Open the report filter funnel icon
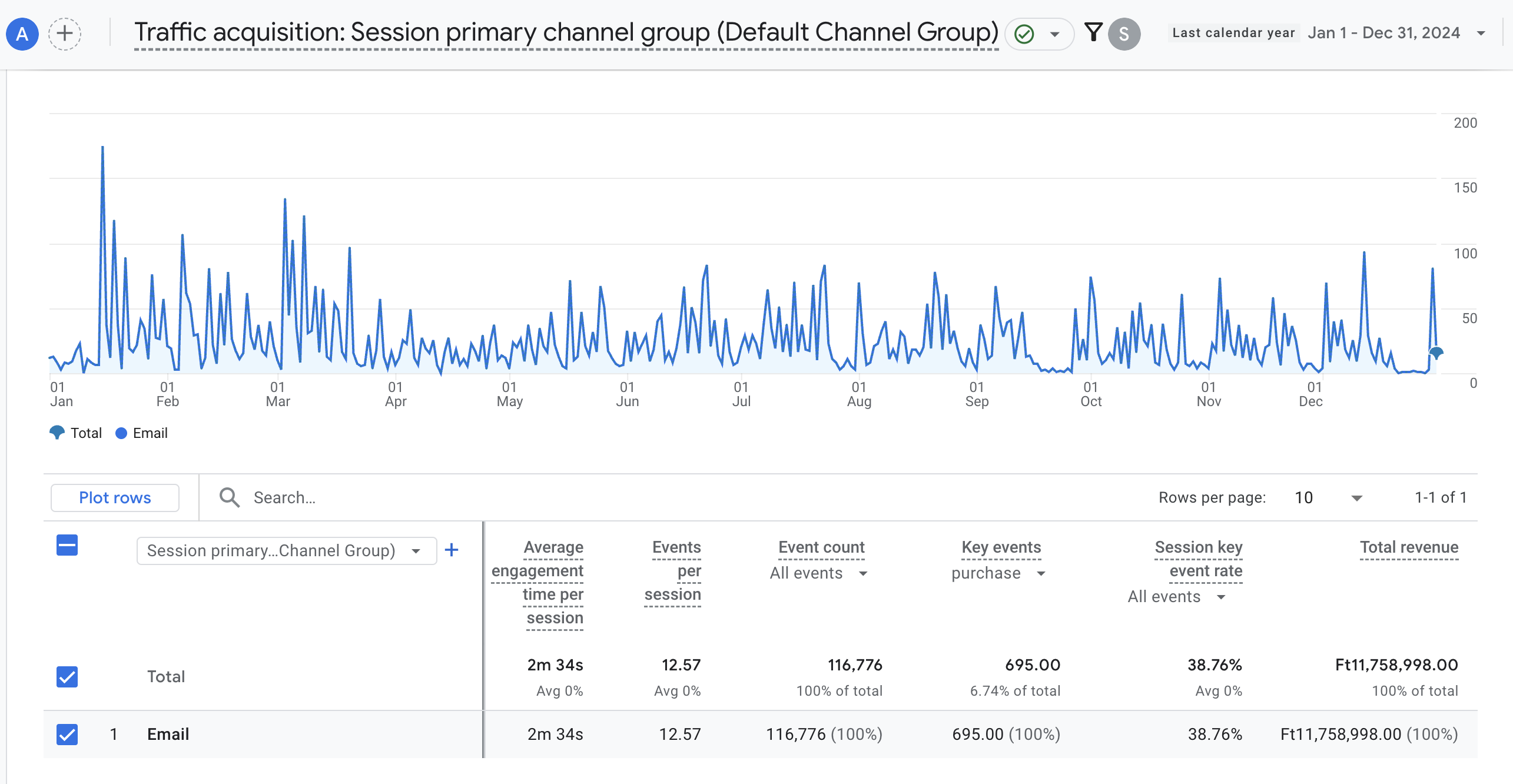Screen dimensions: 1513x784 [1093, 32]
